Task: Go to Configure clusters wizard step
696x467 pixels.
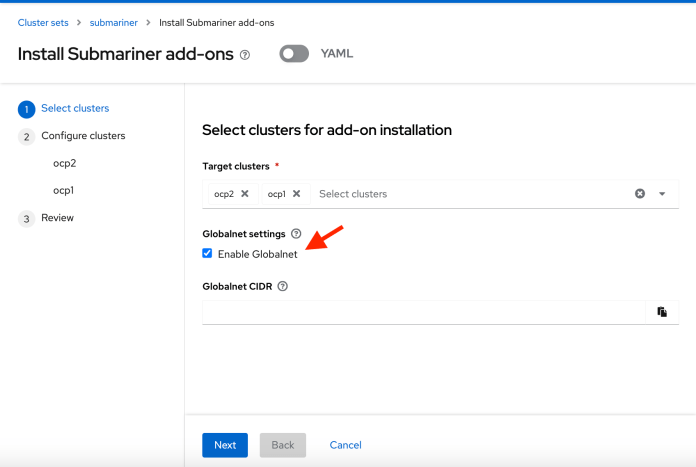Action: pos(83,136)
